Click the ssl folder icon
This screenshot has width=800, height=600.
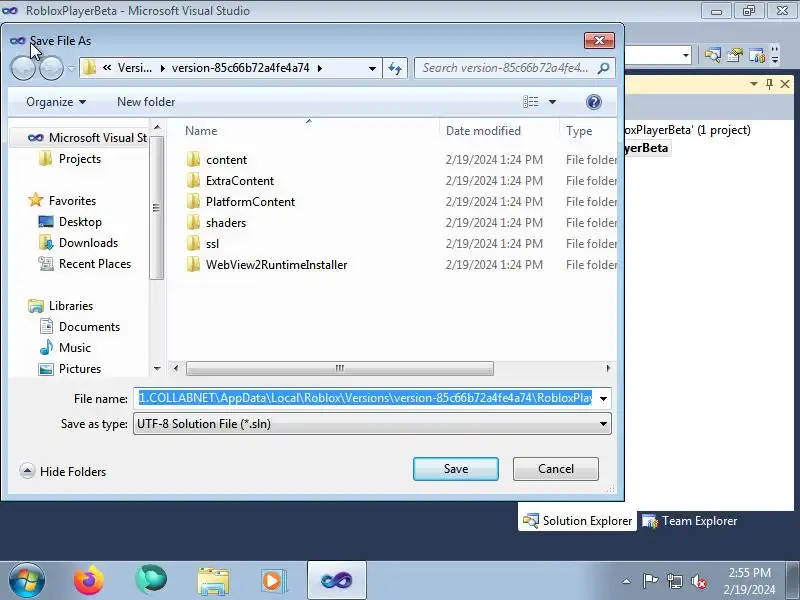[193, 243]
